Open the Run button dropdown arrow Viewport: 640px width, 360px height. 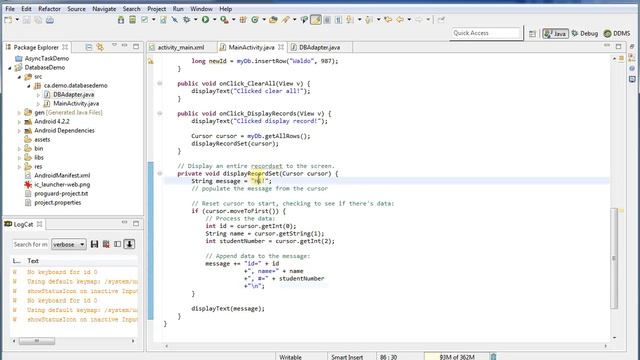[x=214, y=20]
